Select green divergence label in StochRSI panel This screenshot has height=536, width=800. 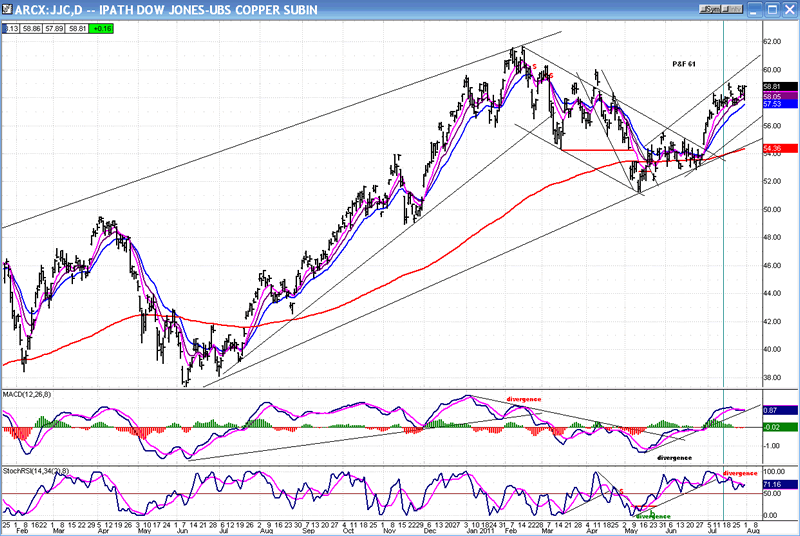point(653,517)
